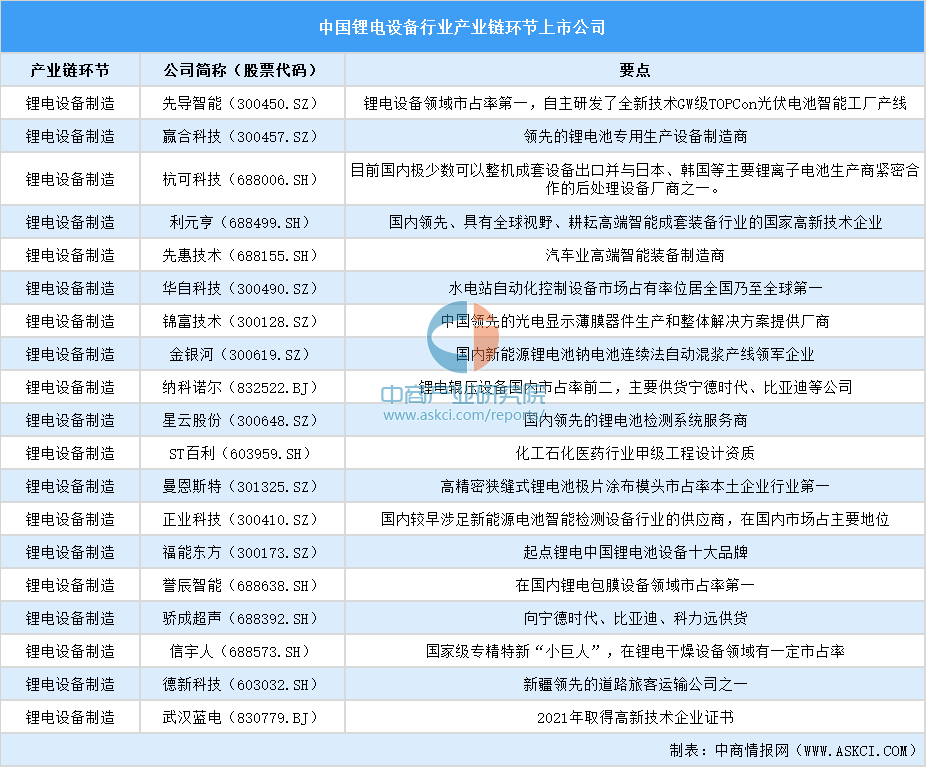926x767 pixels.
Task: Click the key point 在国内锂电包膜设备领域市占率第一
Action: coord(635,586)
